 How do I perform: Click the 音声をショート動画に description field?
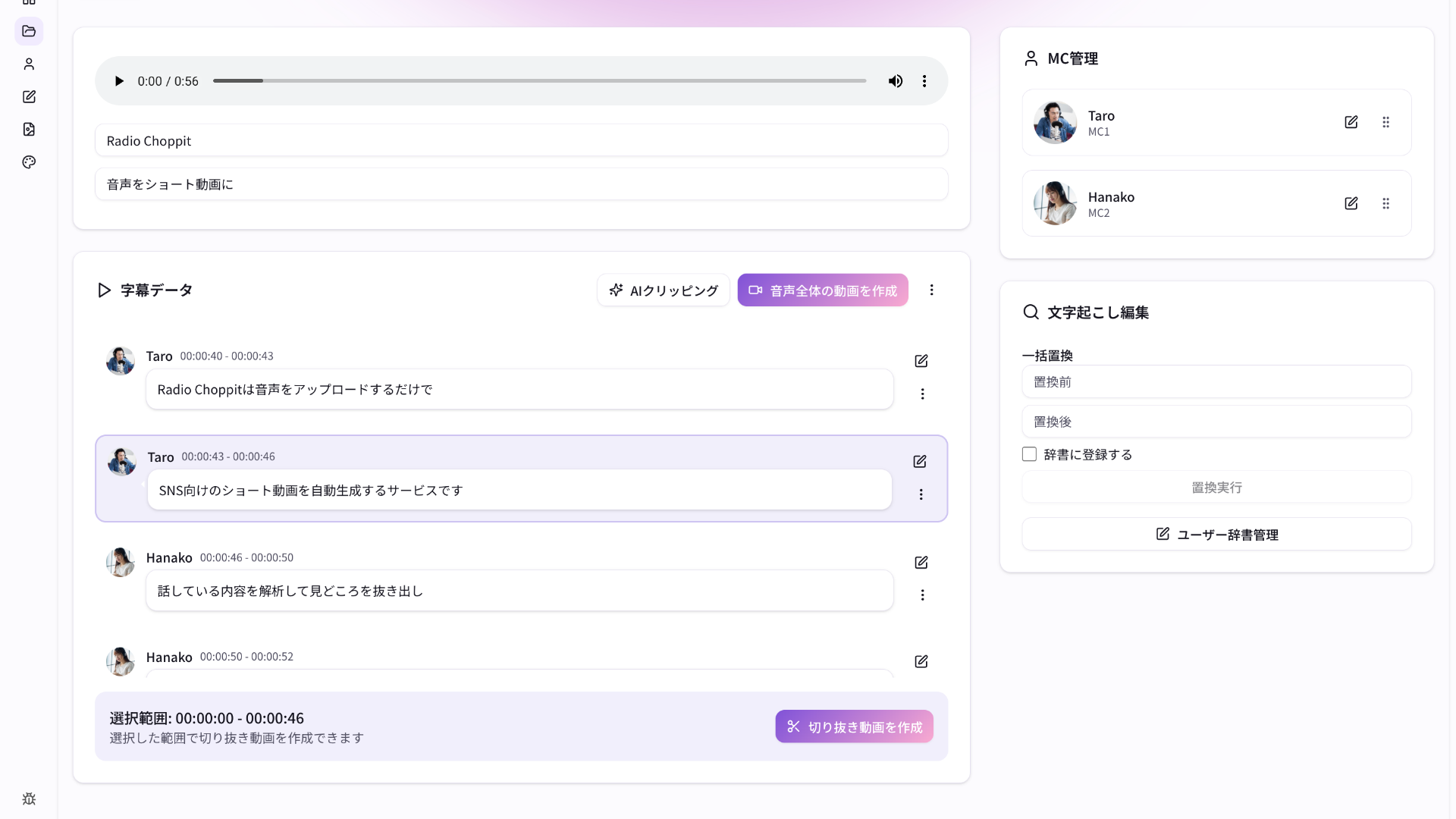[521, 184]
